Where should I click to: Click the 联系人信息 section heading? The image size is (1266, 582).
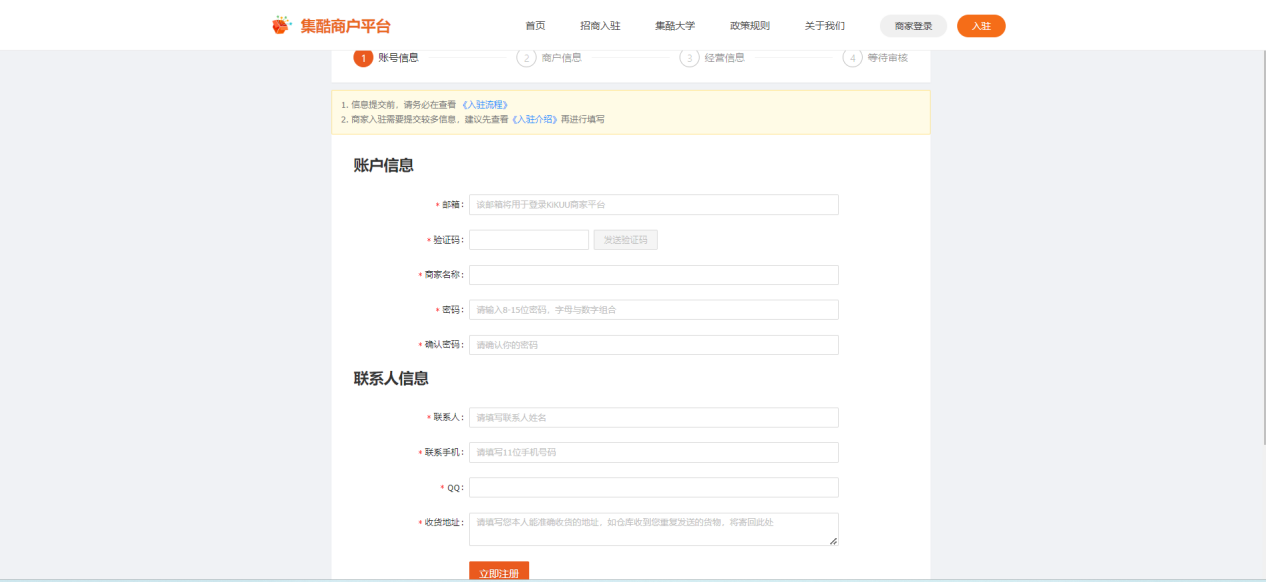pos(391,378)
